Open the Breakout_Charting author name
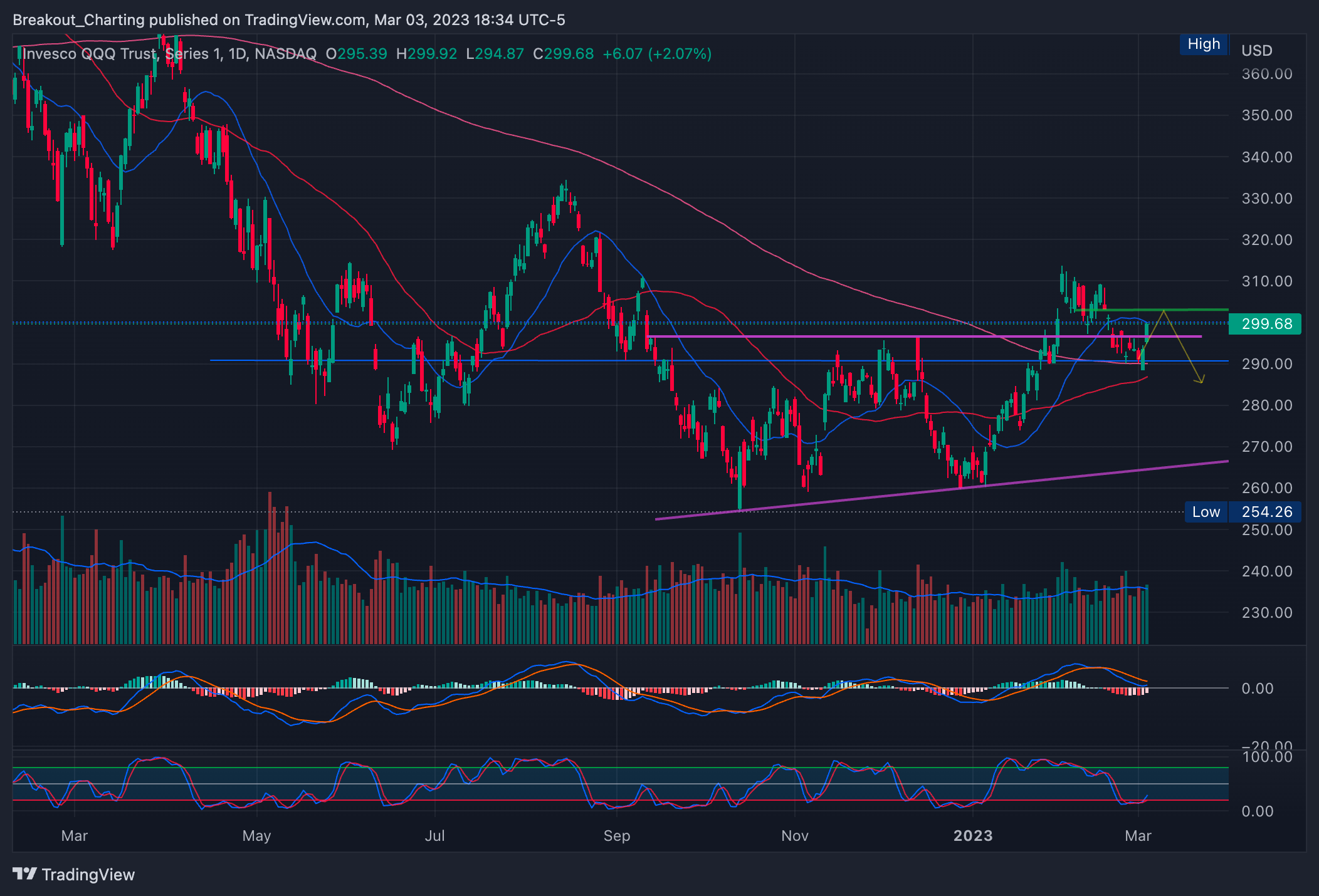This screenshot has width=1319, height=896. click(78, 20)
